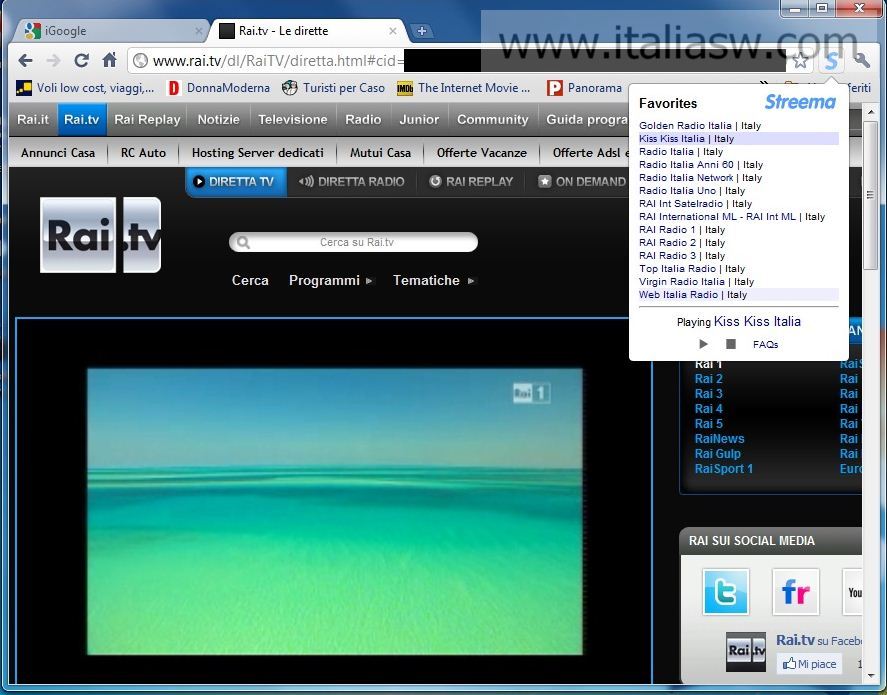This screenshot has width=887, height=695.
Task: Open Radio in the top navigation
Action: [363, 119]
